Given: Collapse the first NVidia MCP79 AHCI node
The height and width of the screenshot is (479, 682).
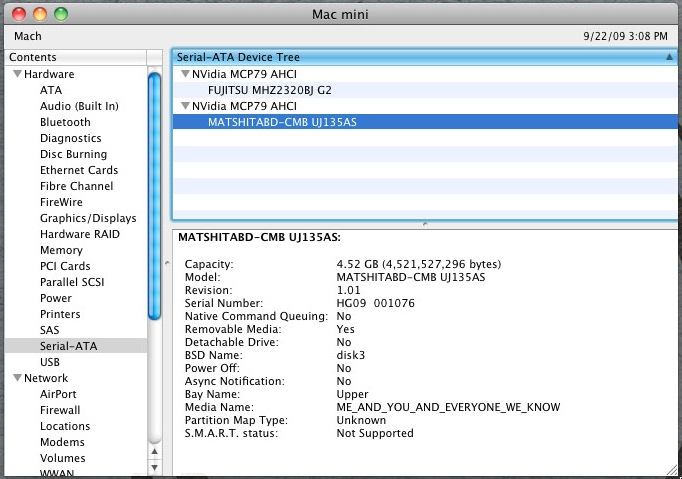Looking at the screenshot, I should click(185, 74).
